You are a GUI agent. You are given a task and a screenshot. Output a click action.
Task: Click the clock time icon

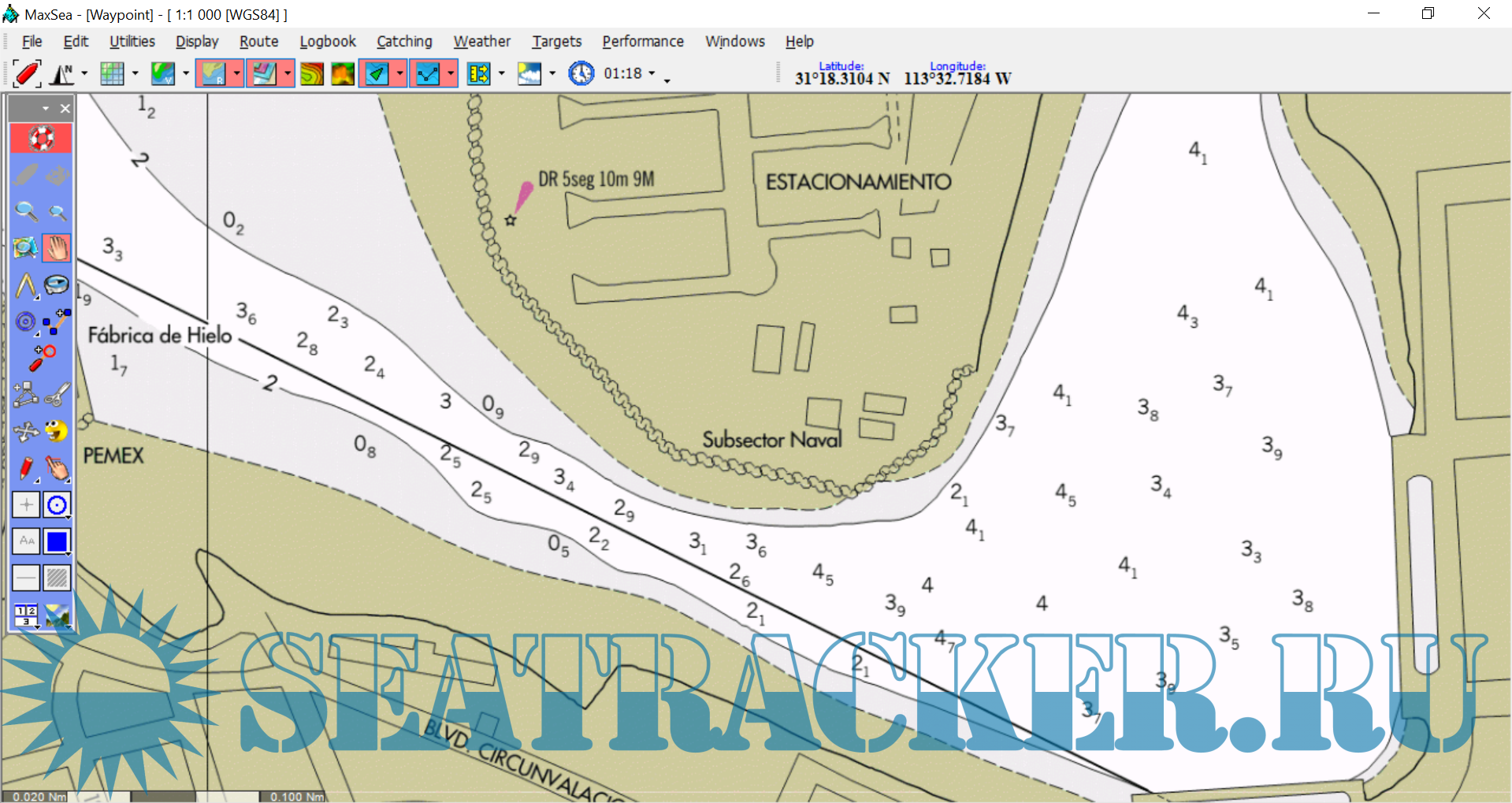(581, 73)
